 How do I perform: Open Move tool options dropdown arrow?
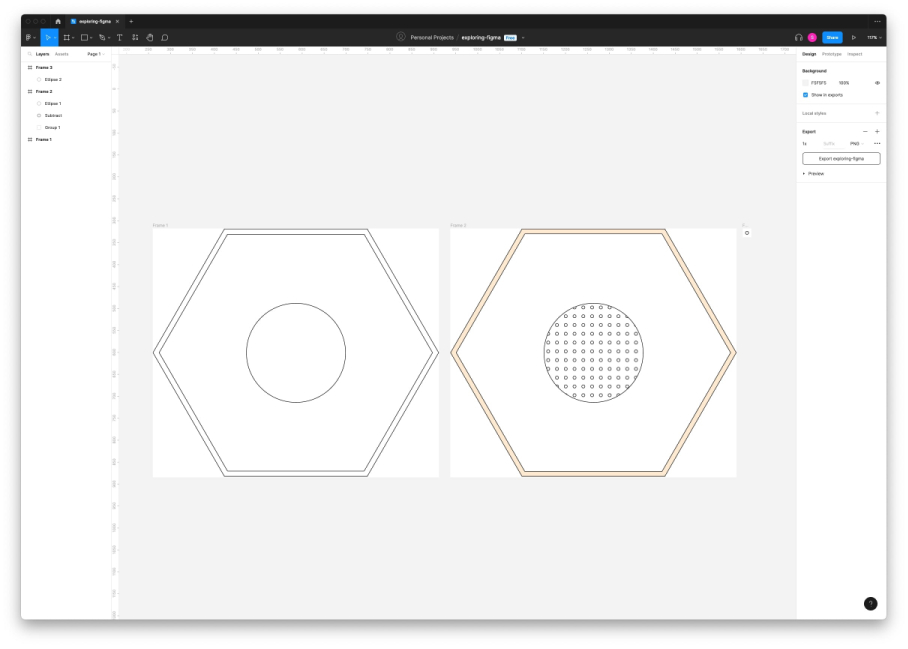pos(55,38)
